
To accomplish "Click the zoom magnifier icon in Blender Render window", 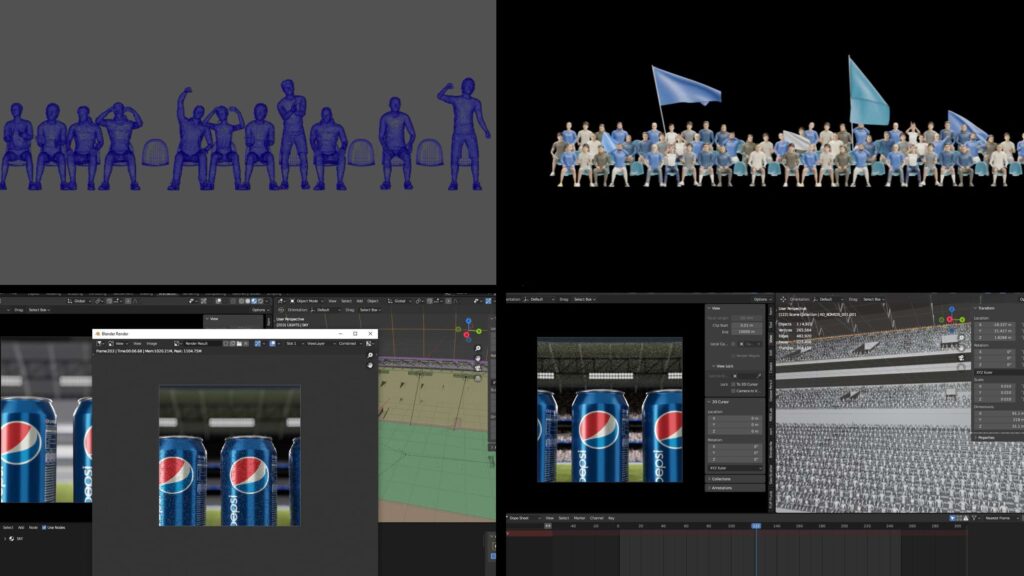I will click(x=371, y=355).
